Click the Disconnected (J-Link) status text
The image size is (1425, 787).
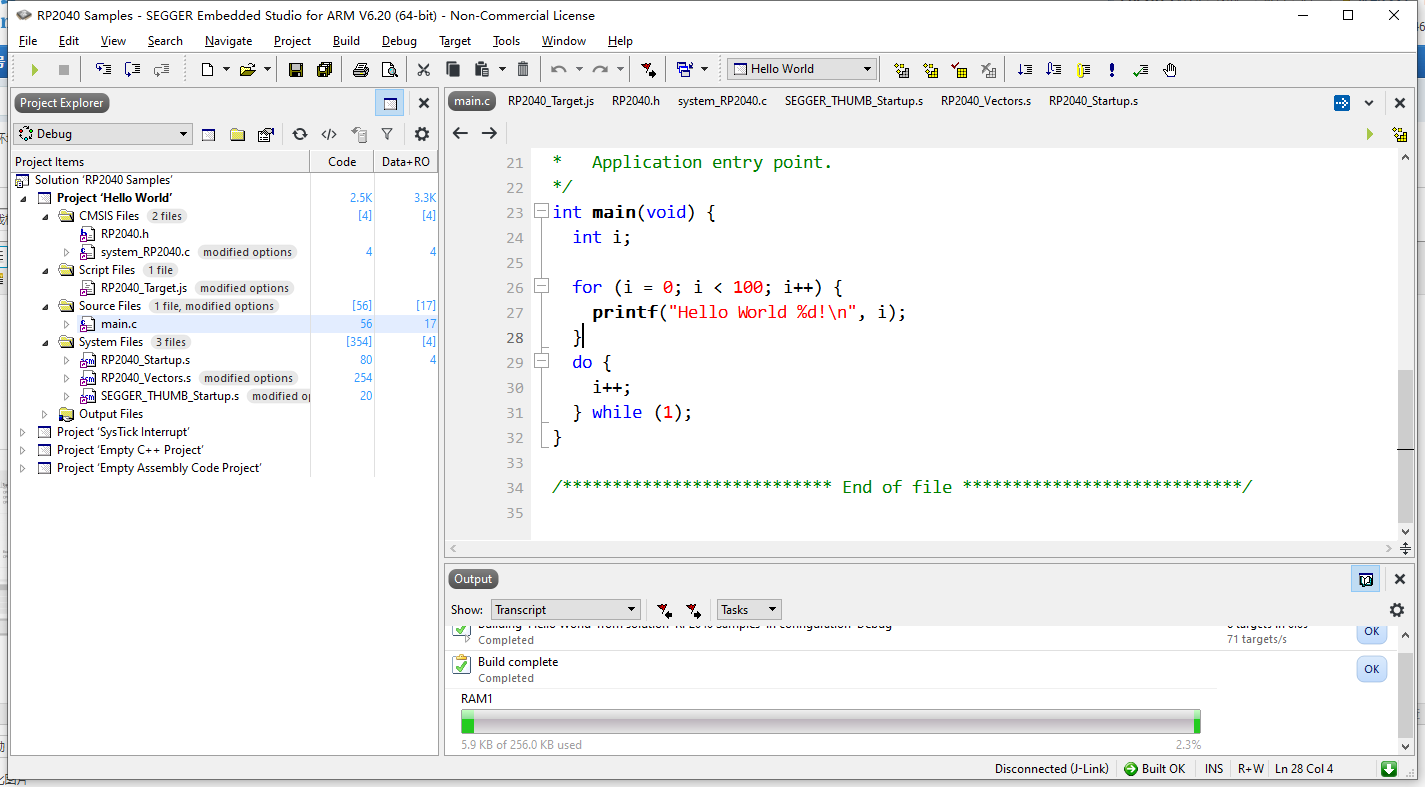pyautogui.click(x=1051, y=769)
